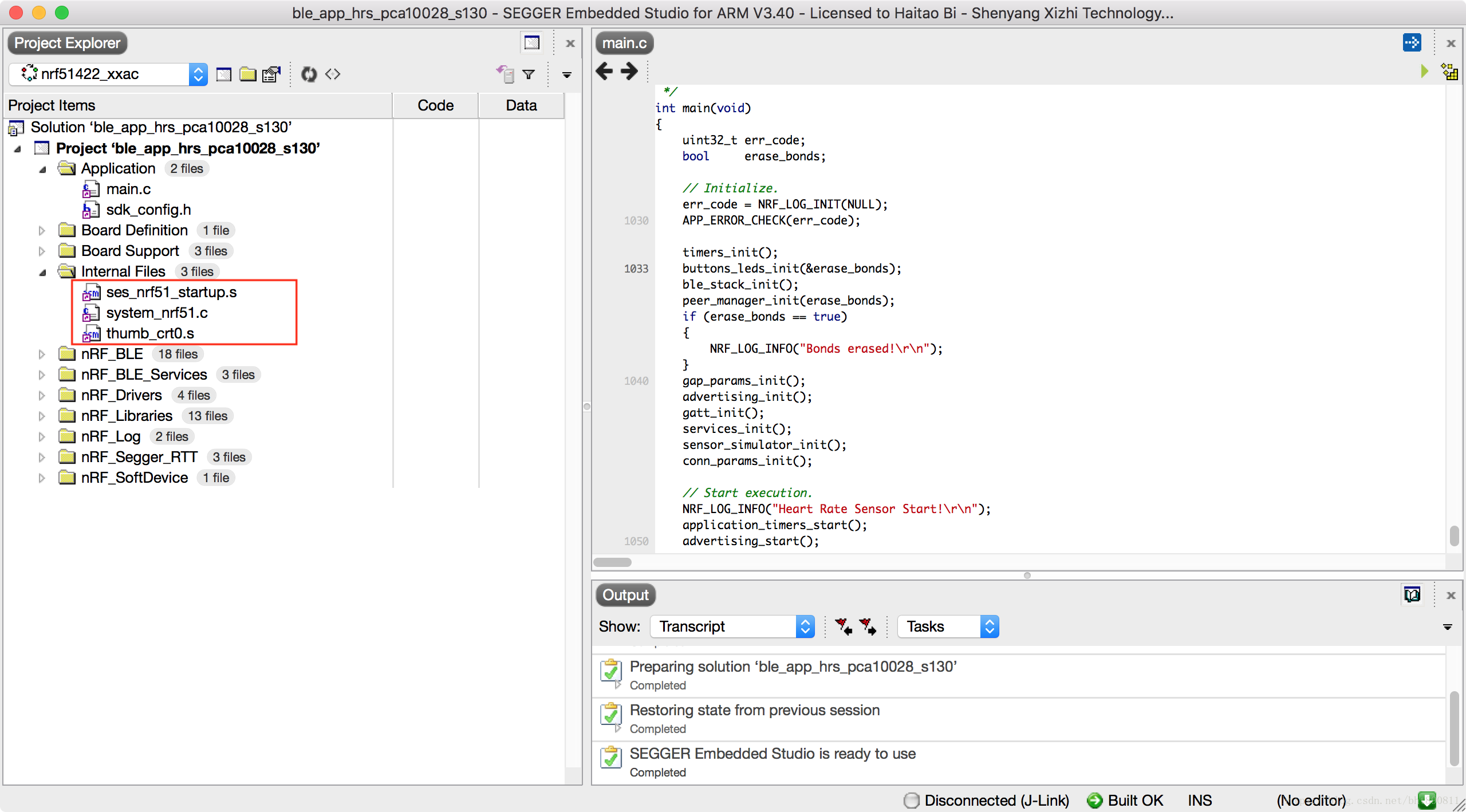Screen dimensions: 1466x812
Task: Click the main.c editor tab
Action: (624, 43)
